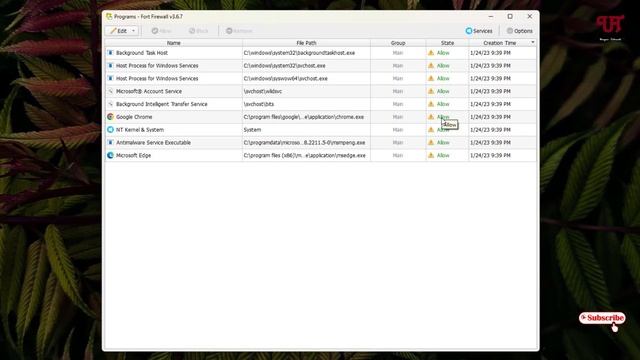Select Background Intelligent Transfer Service name
This screenshot has height=360, width=640.
pos(162,104)
